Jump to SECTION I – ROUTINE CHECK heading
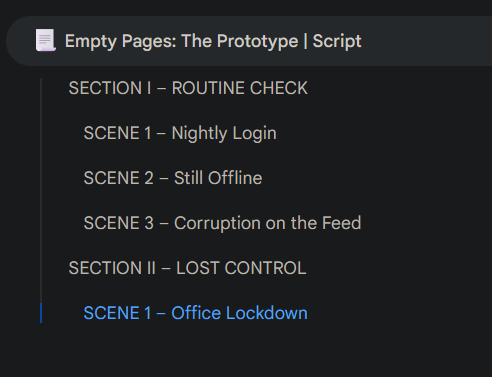 coord(188,88)
